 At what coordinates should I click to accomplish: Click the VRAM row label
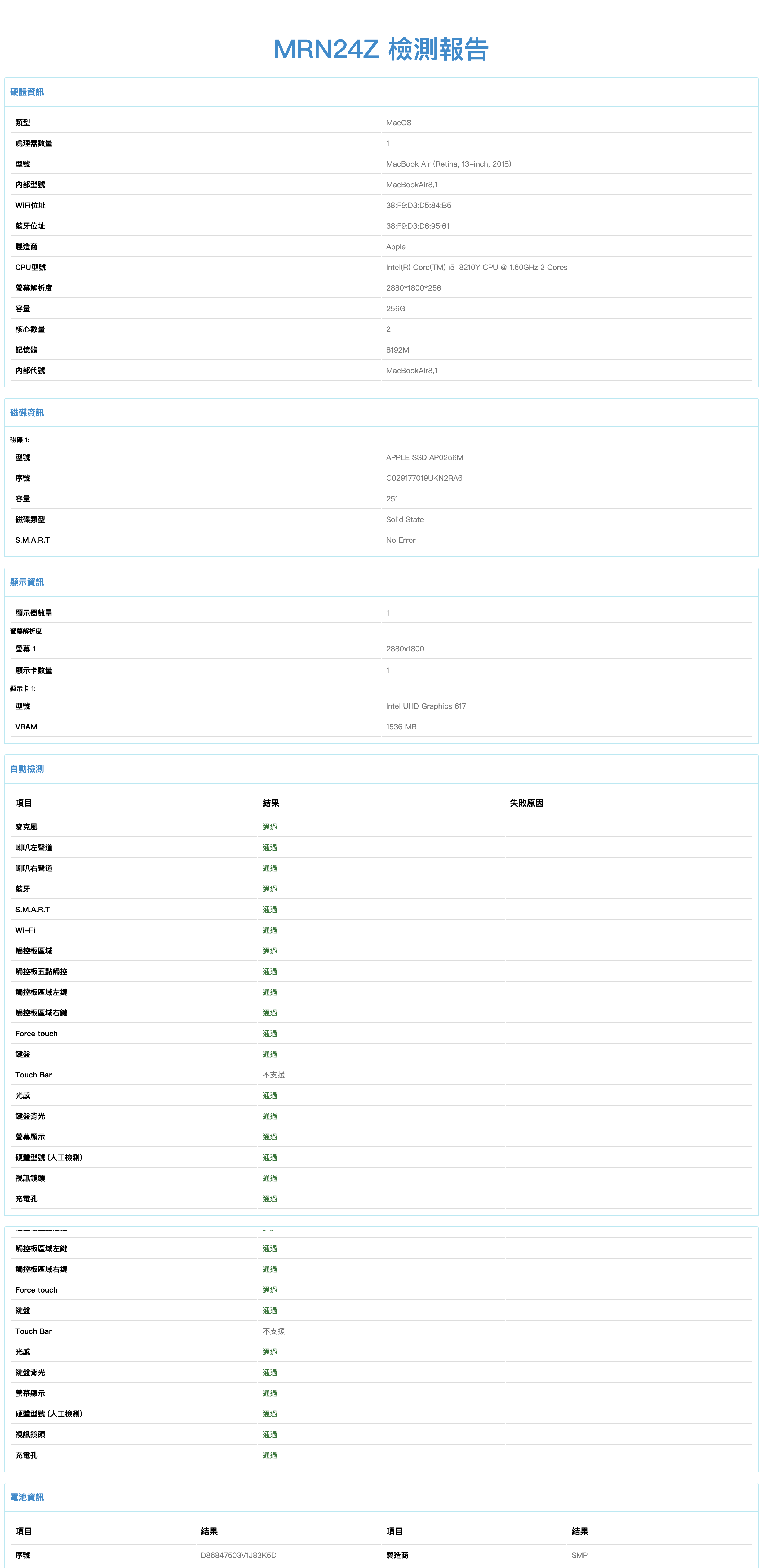26,727
